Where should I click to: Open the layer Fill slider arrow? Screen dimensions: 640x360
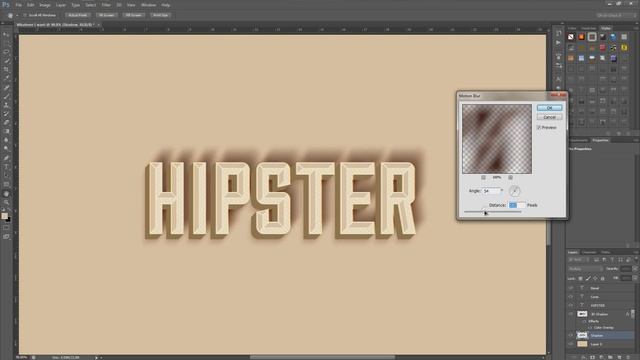635,278
